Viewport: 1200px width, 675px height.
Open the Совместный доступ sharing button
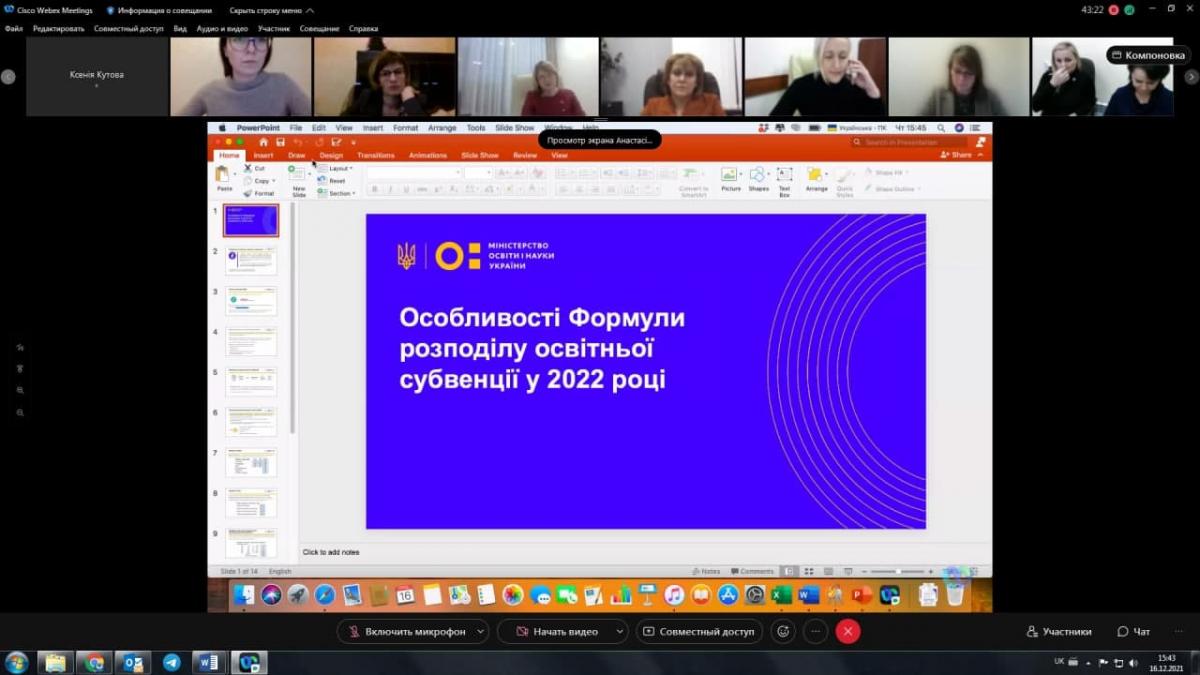click(x=698, y=632)
